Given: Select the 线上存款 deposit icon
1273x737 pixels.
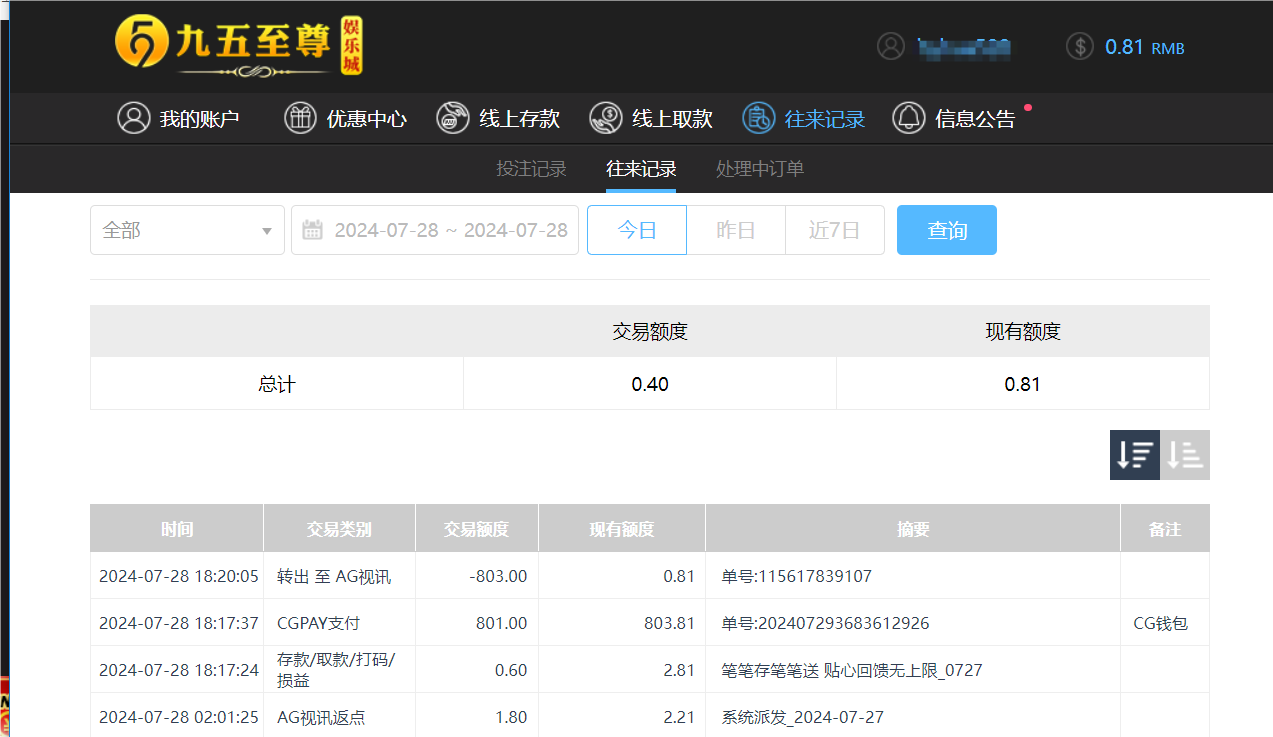Looking at the screenshot, I should point(452,118).
